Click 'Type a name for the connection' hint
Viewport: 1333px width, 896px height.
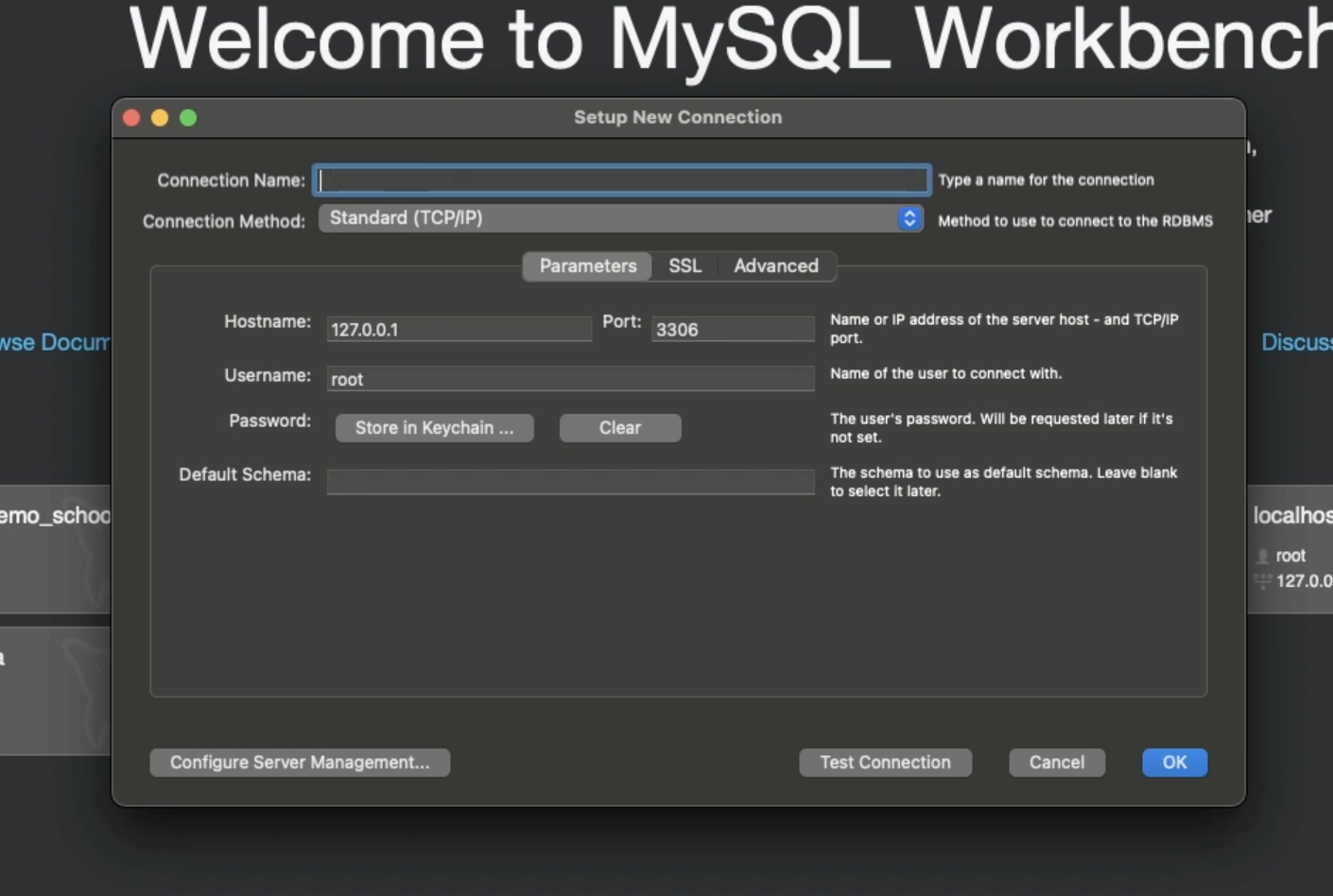1046,180
